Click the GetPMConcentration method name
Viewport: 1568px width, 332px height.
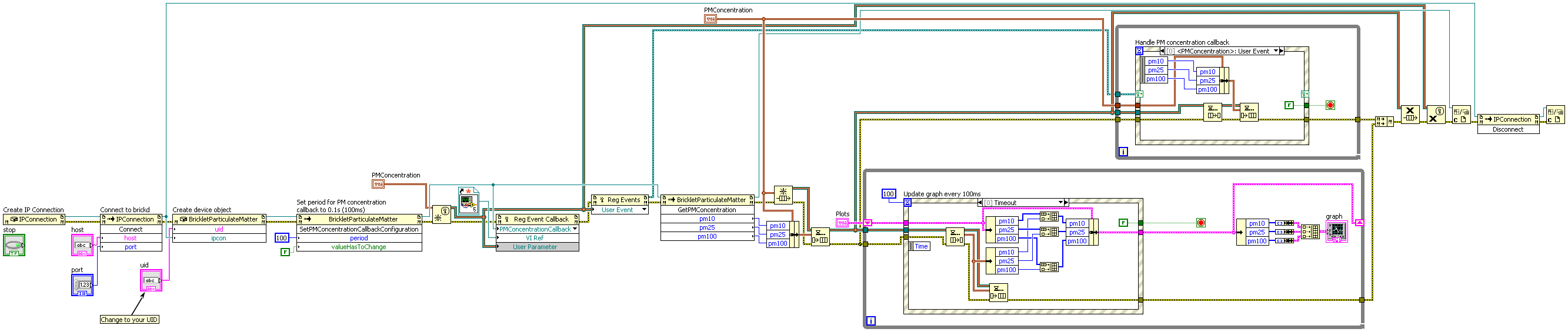707,210
